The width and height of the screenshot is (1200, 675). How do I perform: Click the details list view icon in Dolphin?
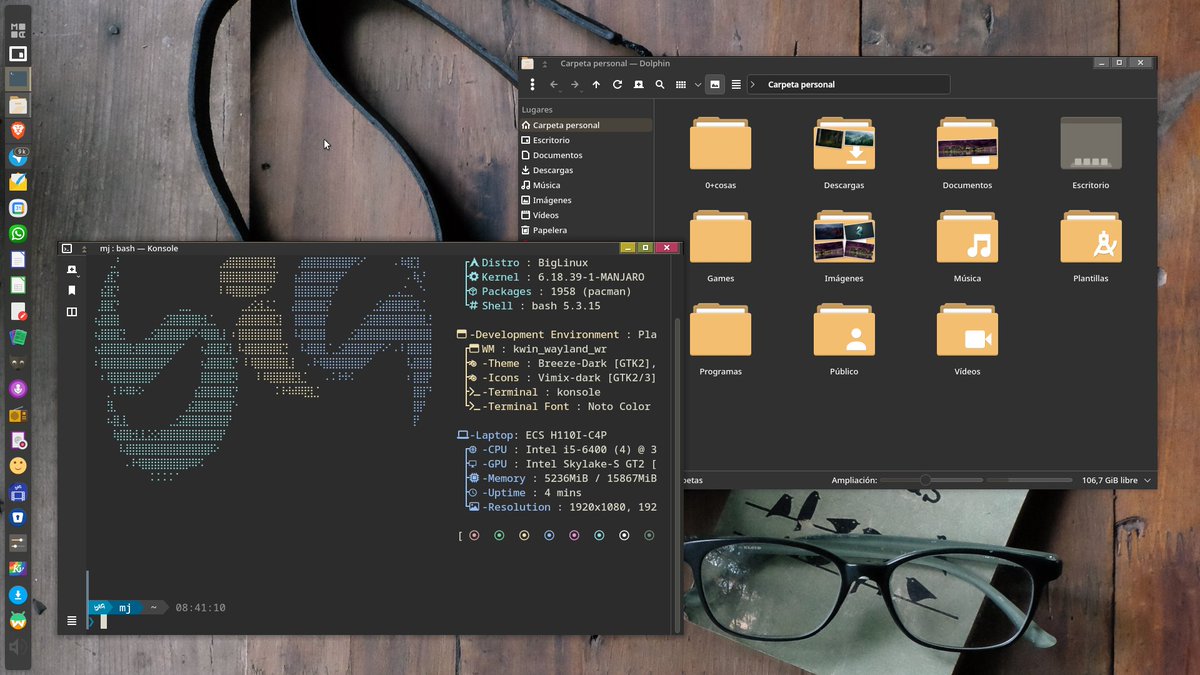click(x=736, y=85)
